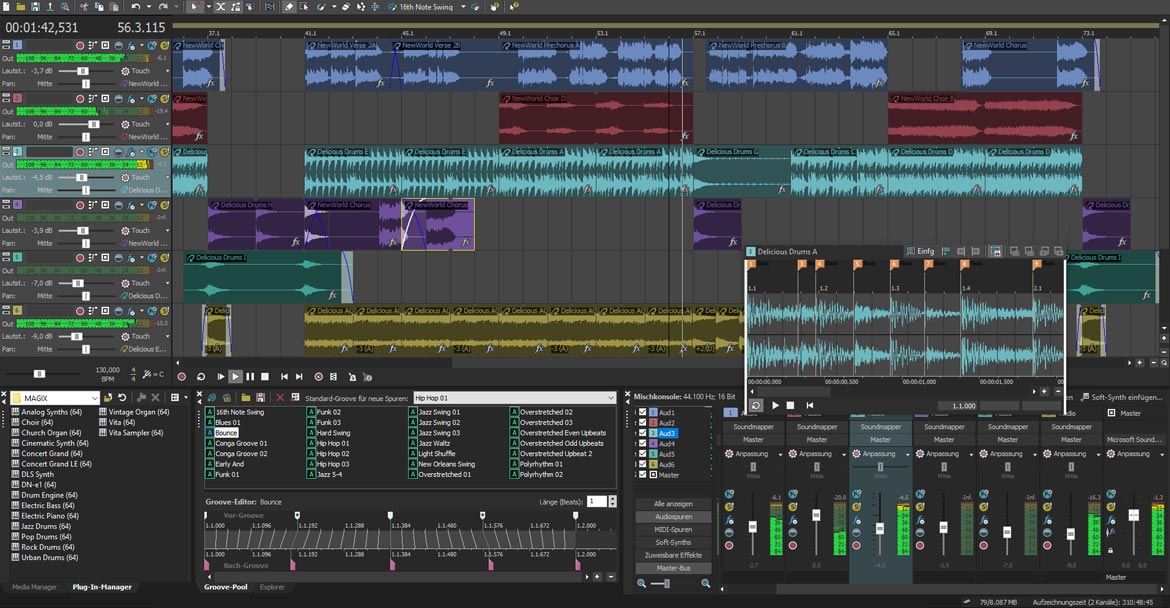Viewport: 1170px width, 608px height.
Task: Open the Explorer tab beside Groove-Pool
Action: (x=272, y=587)
